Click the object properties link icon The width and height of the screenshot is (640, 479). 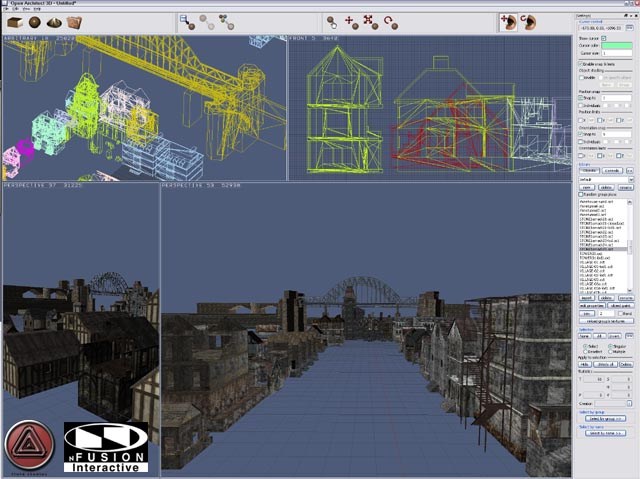[x=187, y=22]
